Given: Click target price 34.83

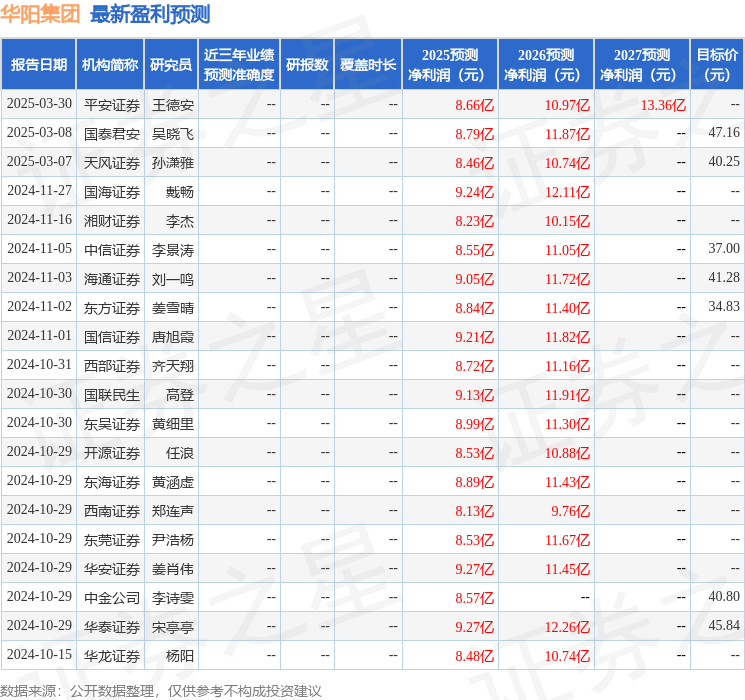Looking at the screenshot, I should (724, 306).
